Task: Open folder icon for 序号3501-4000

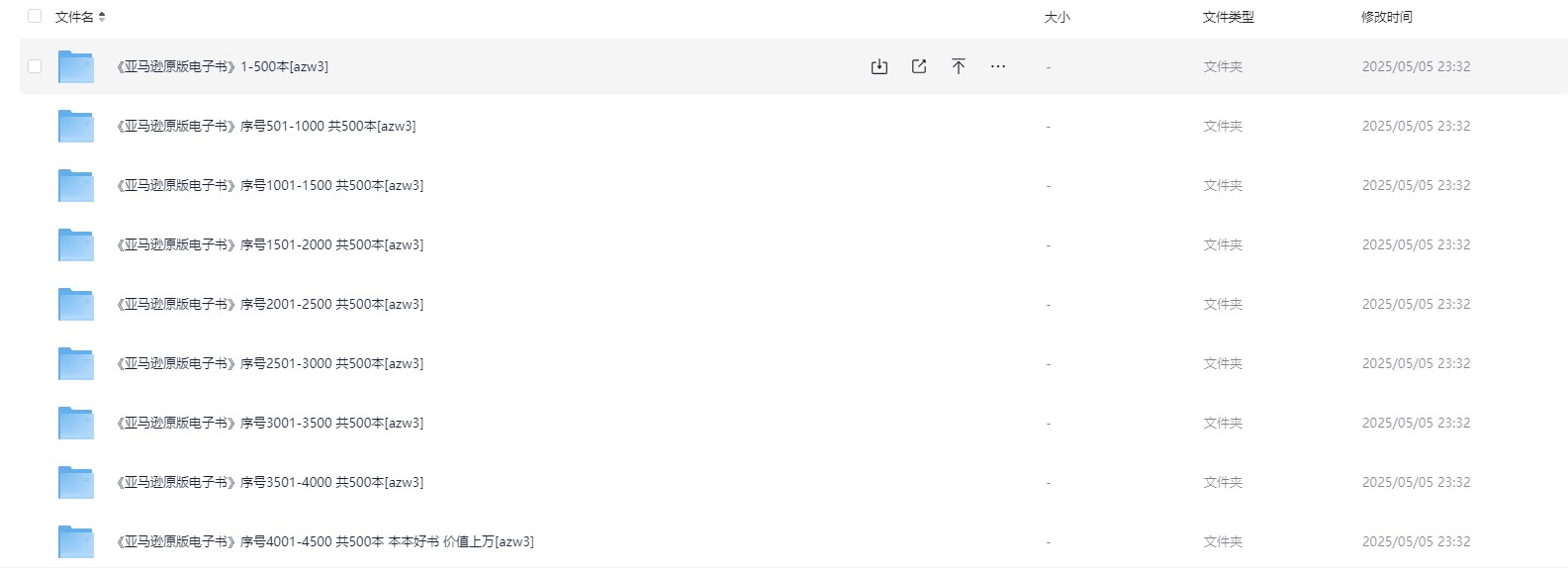Action: (76, 482)
